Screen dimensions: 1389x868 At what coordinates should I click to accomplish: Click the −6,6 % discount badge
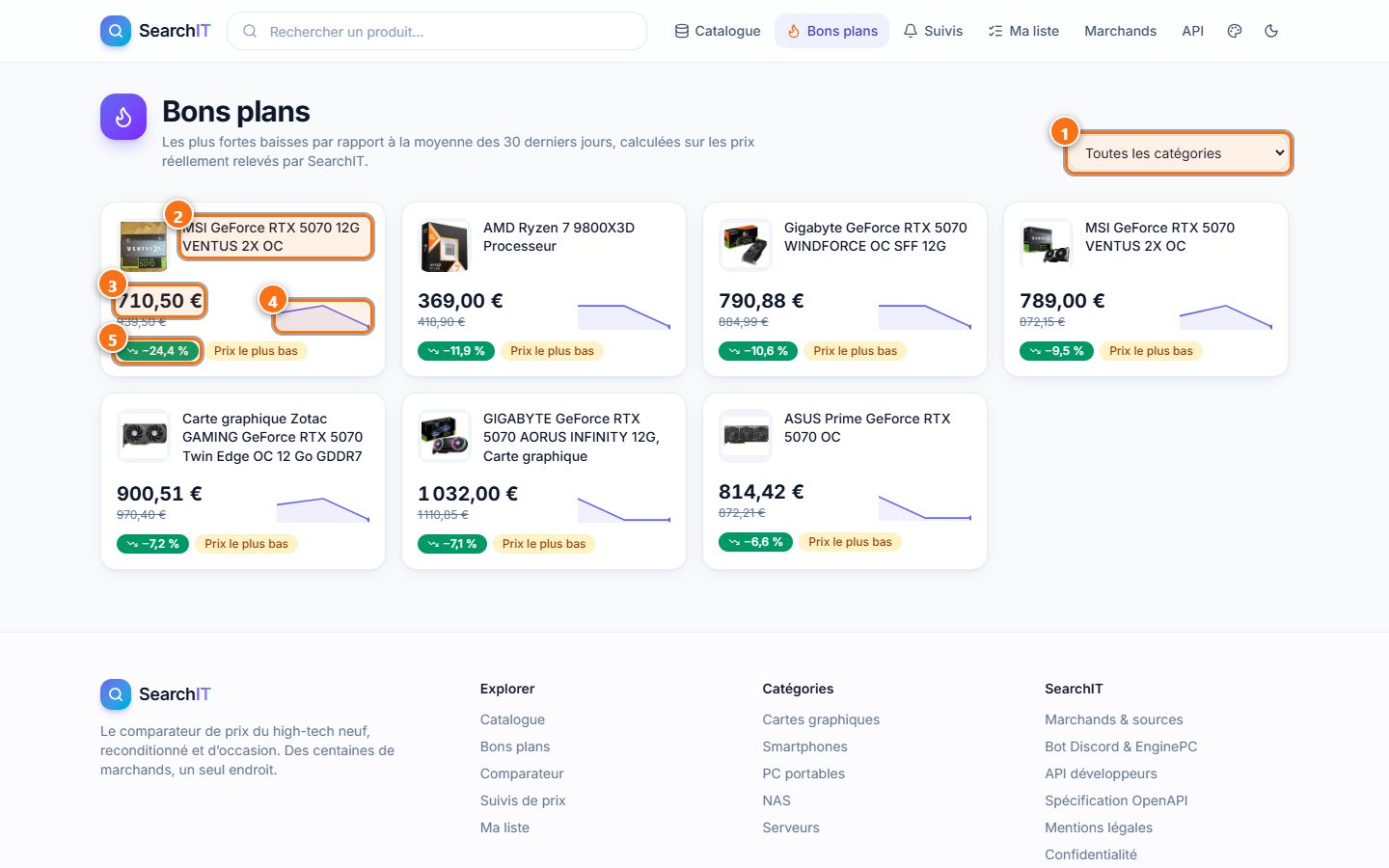tap(755, 542)
